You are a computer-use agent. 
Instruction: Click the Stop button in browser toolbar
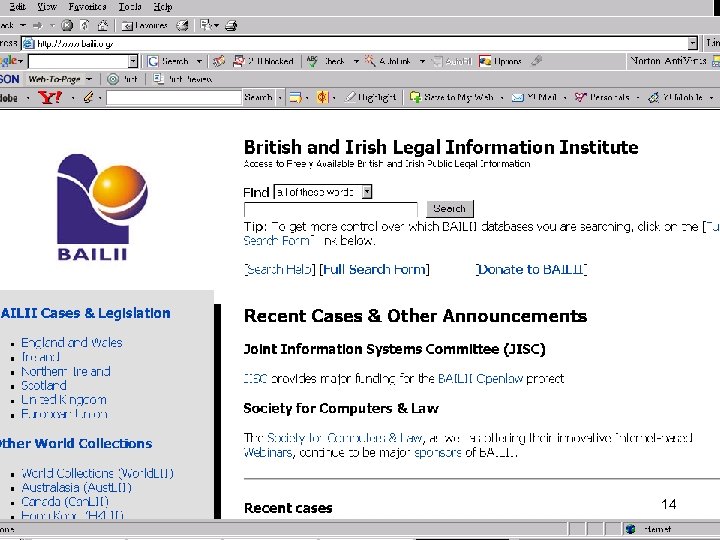tap(67, 25)
